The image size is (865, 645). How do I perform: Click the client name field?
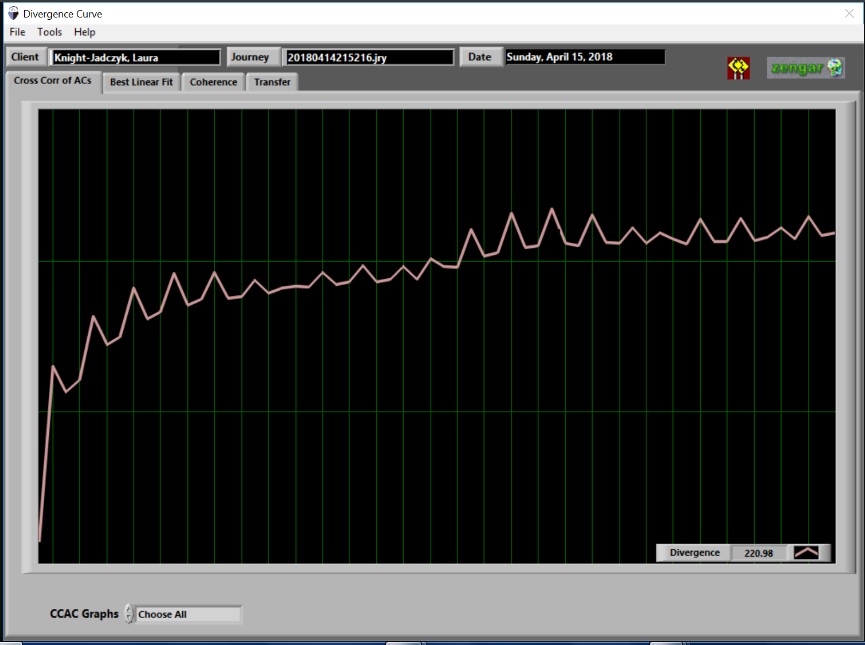point(135,57)
